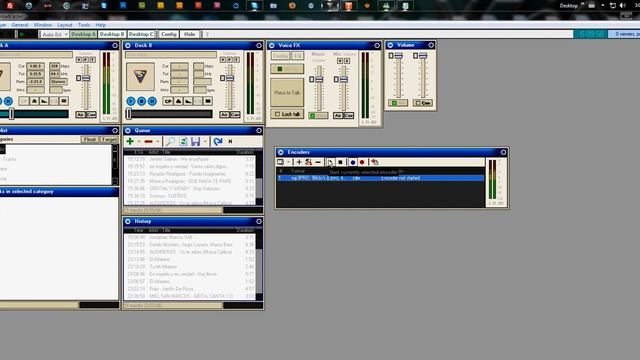This screenshot has width=640, height=360.
Task: Click the Deck A song info rectangle icon
Action: 64,101
